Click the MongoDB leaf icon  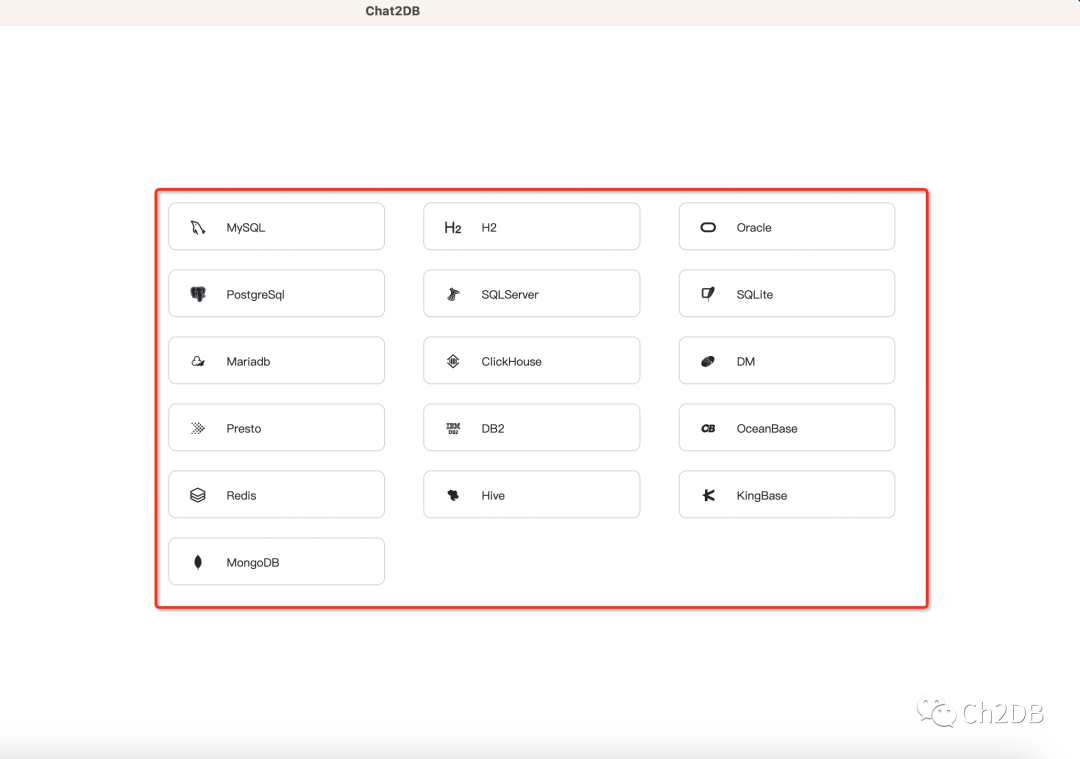pyautogui.click(x=198, y=562)
